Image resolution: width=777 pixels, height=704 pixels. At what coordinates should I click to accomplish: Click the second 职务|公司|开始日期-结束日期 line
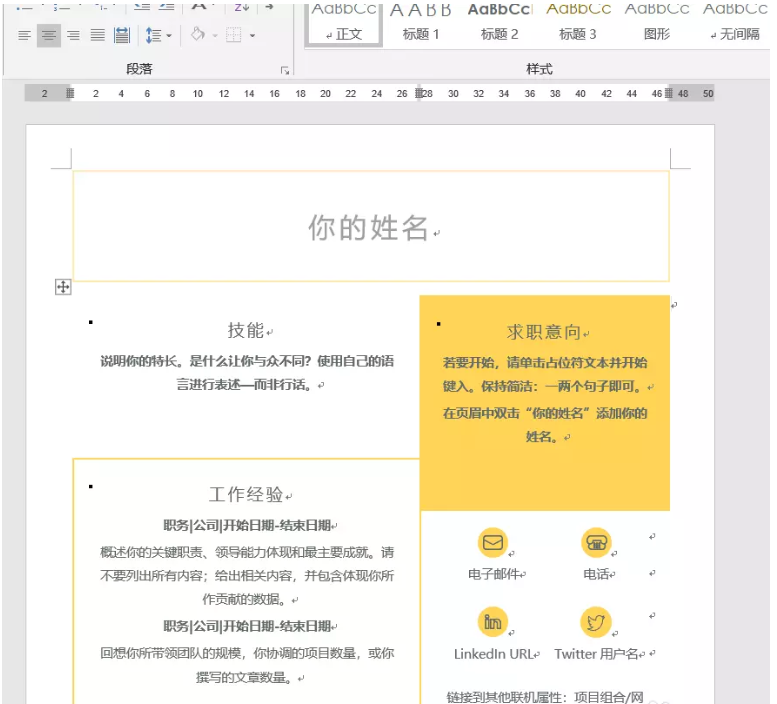247,626
